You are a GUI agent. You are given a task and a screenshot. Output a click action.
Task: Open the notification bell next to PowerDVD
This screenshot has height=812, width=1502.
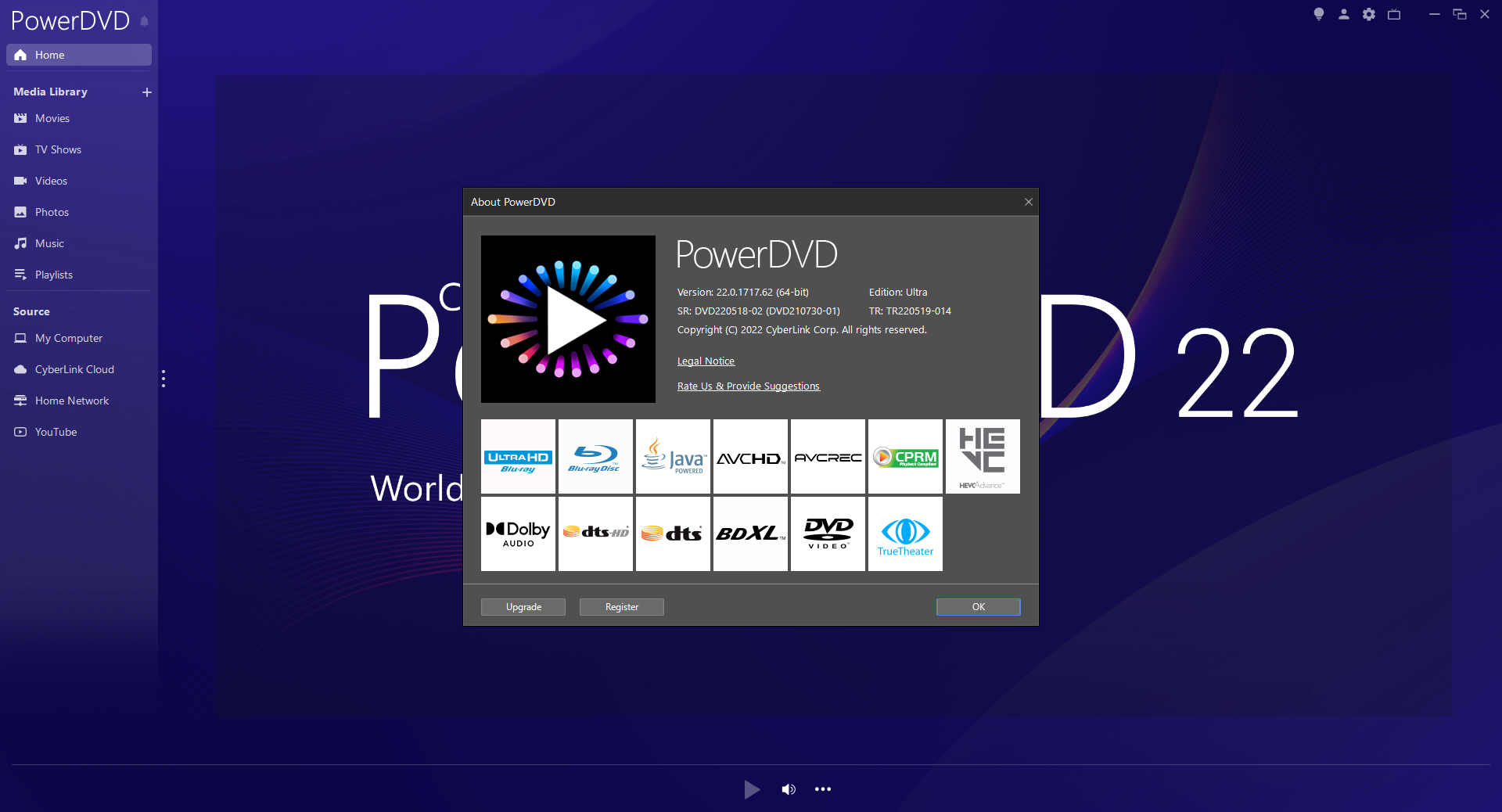click(144, 21)
